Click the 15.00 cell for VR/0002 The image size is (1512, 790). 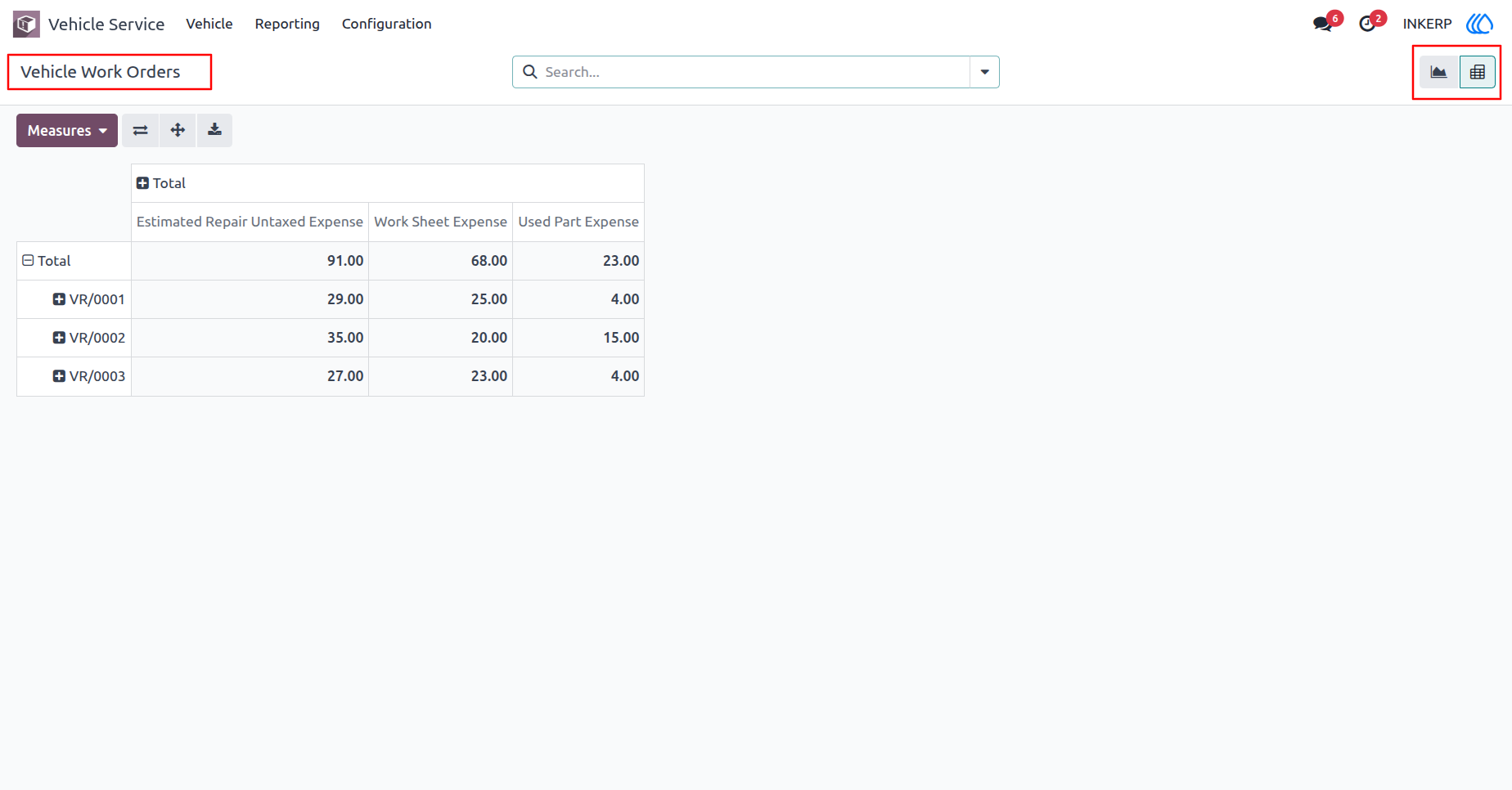pyautogui.click(x=578, y=338)
